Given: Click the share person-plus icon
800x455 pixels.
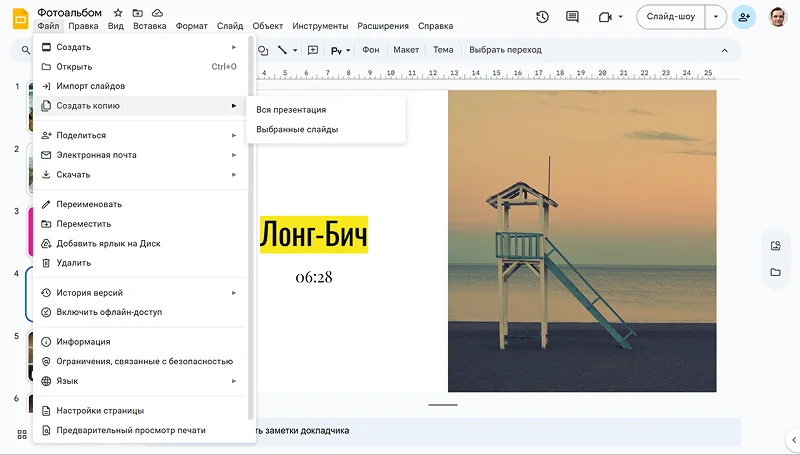Looking at the screenshot, I should (x=743, y=17).
